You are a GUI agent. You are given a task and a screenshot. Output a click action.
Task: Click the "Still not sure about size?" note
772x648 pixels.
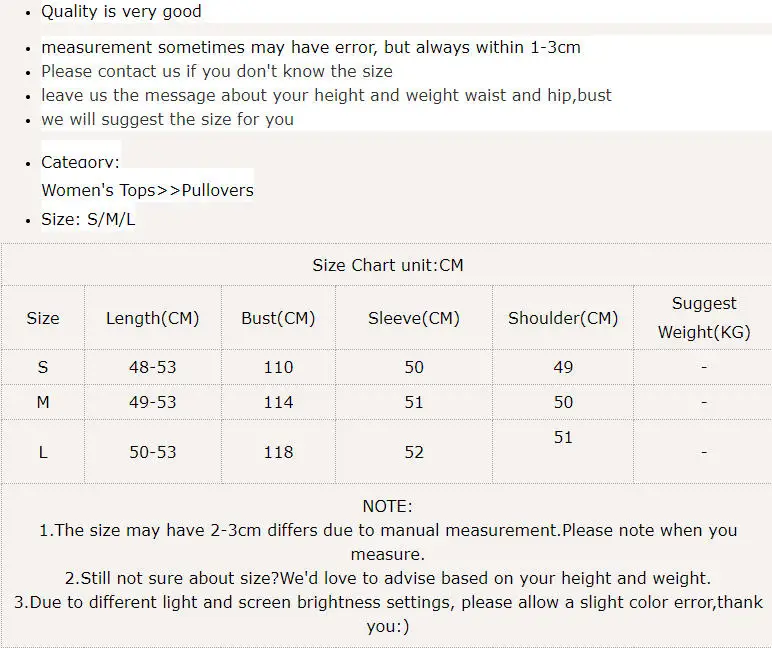coord(387,578)
